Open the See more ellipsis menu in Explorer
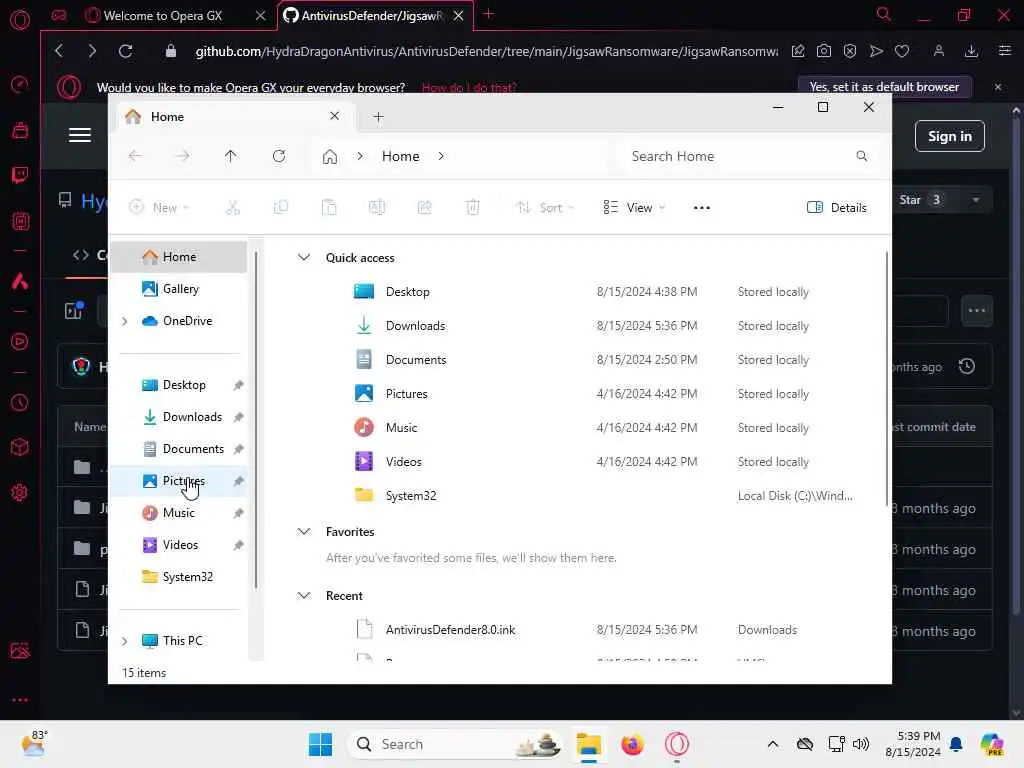 click(701, 208)
